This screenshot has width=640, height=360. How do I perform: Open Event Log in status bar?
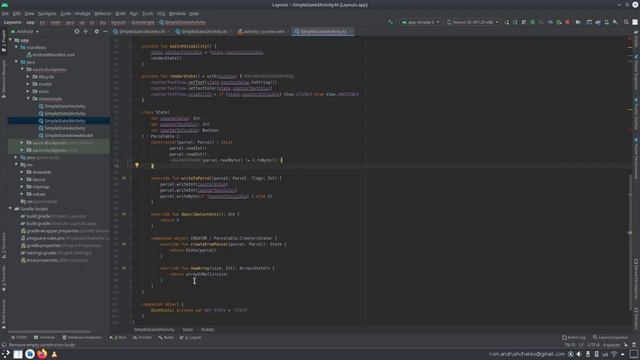pyautogui.click(x=573, y=338)
